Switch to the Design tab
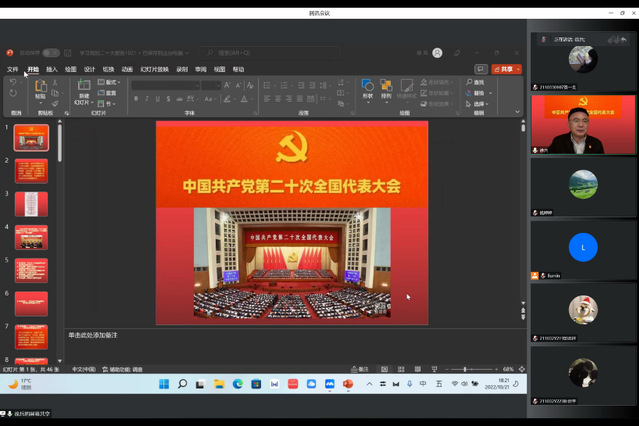The height and width of the screenshot is (426, 639). 89,69
